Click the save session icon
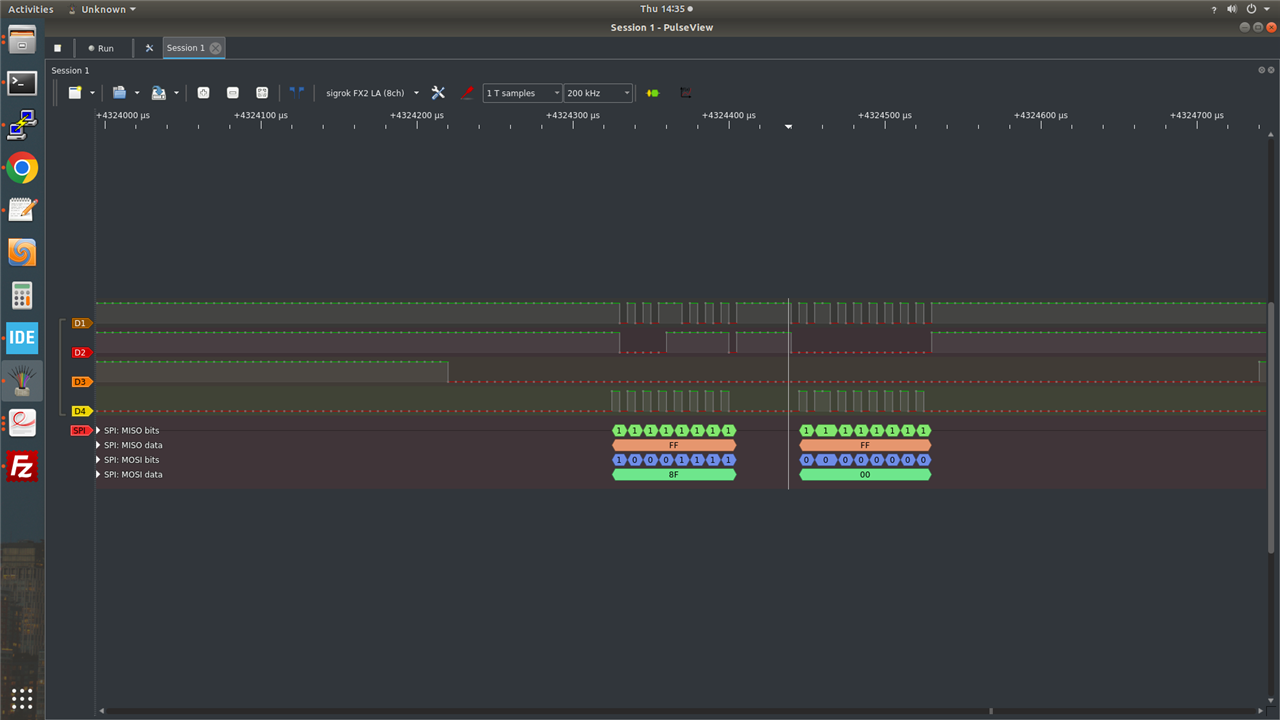 coord(158,93)
